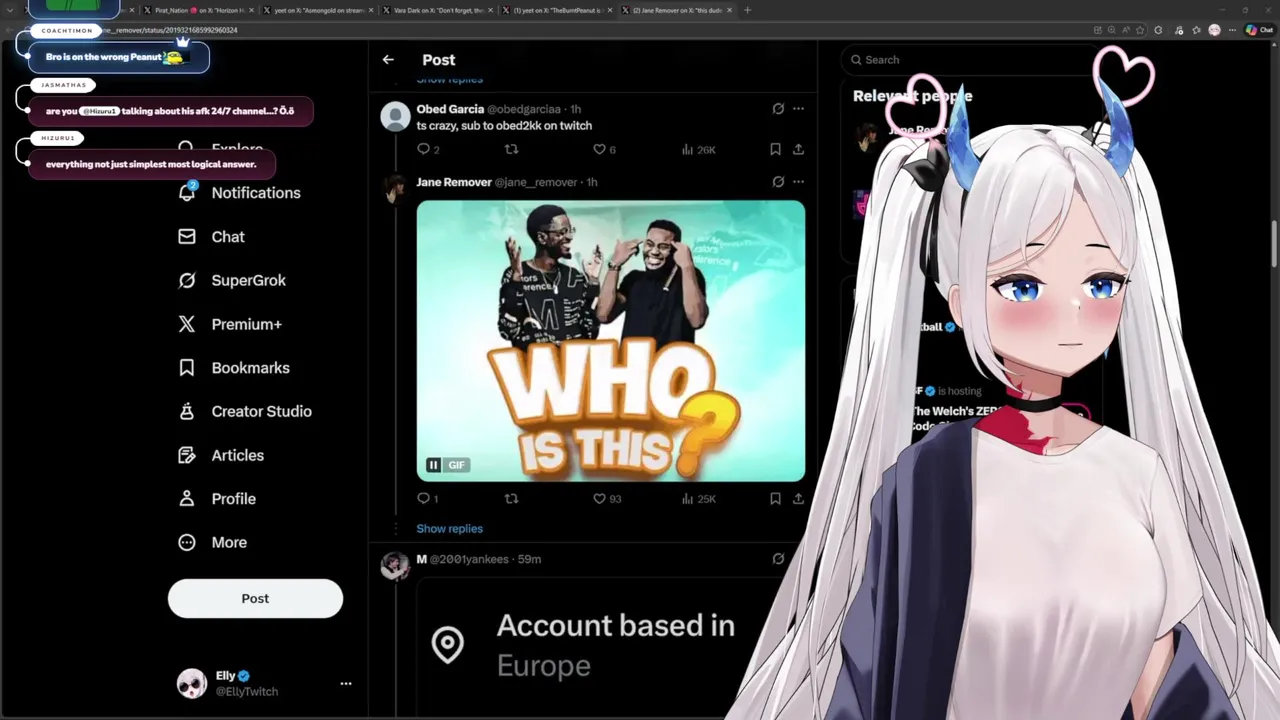Close the Jane Remover browser tab

click(x=729, y=10)
